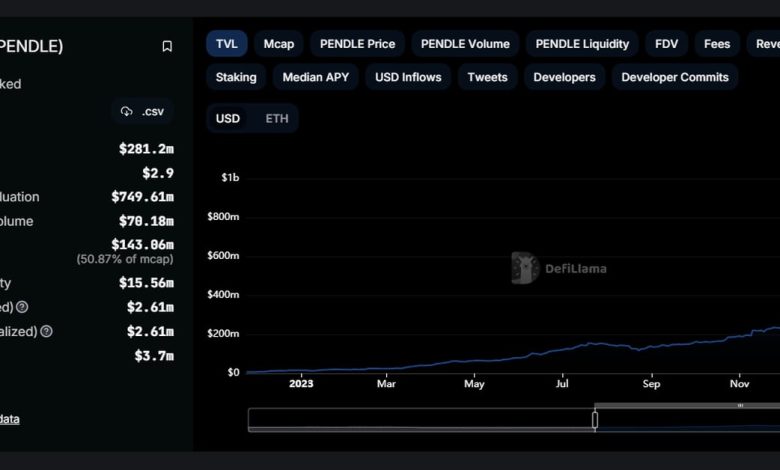Bookmark the PENDLE protocol
This screenshot has height=470, width=780.
pos(167,46)
